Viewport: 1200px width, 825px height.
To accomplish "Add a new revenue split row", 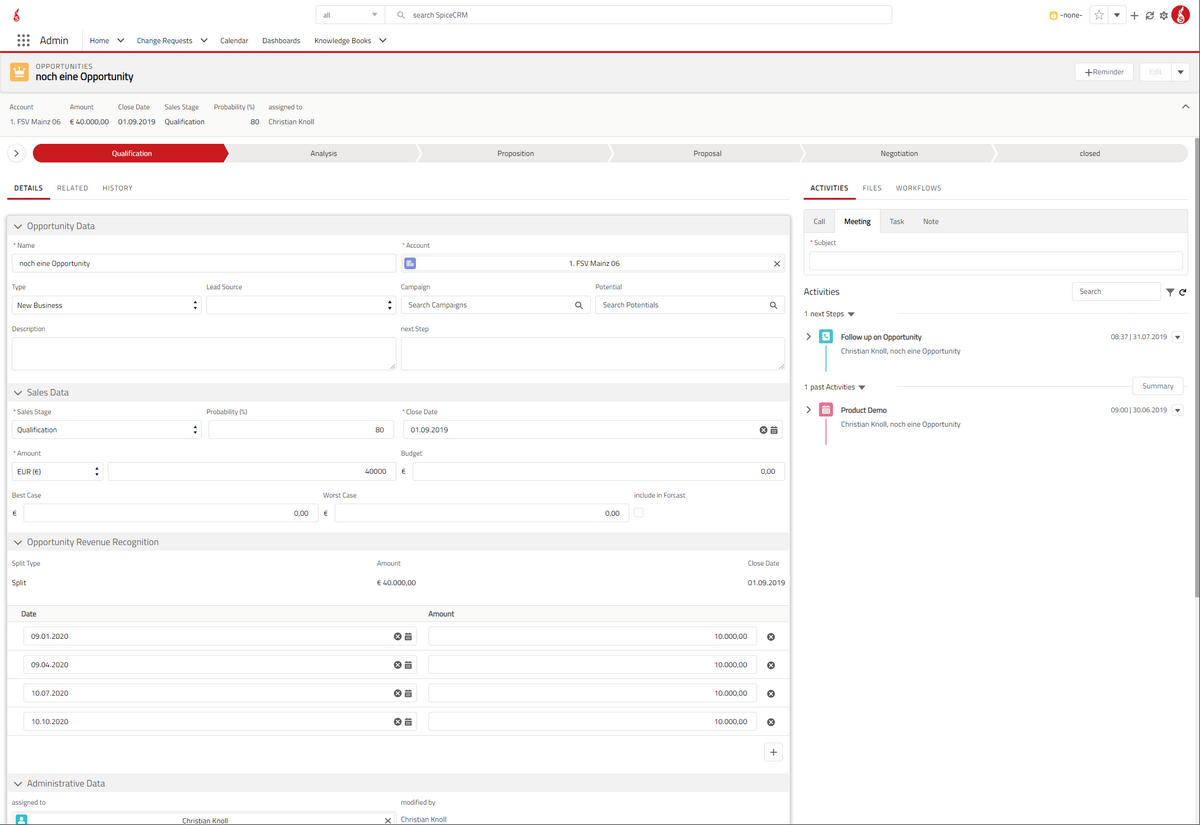I will click(773, 752).
